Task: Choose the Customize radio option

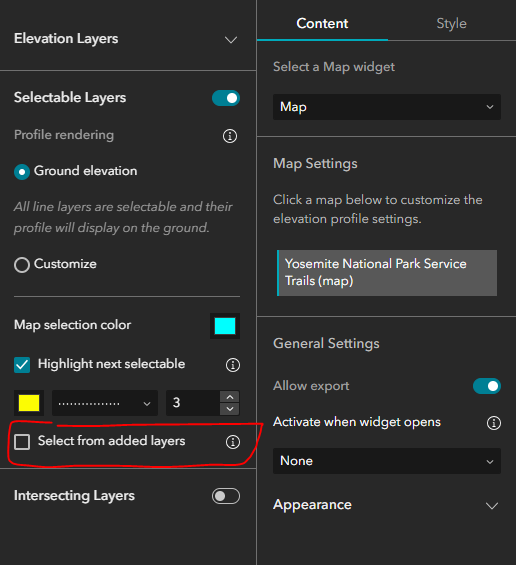Action: click(x=22, y=265)
